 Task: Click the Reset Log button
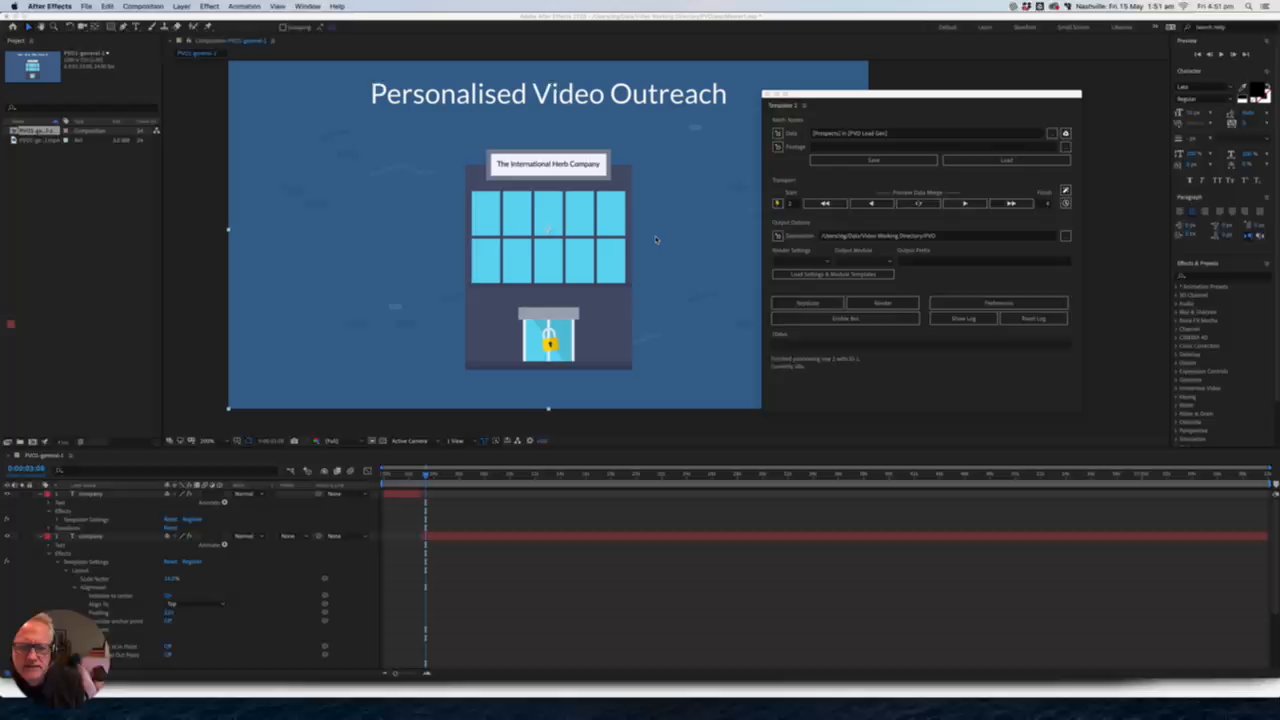pos(1033,318)
